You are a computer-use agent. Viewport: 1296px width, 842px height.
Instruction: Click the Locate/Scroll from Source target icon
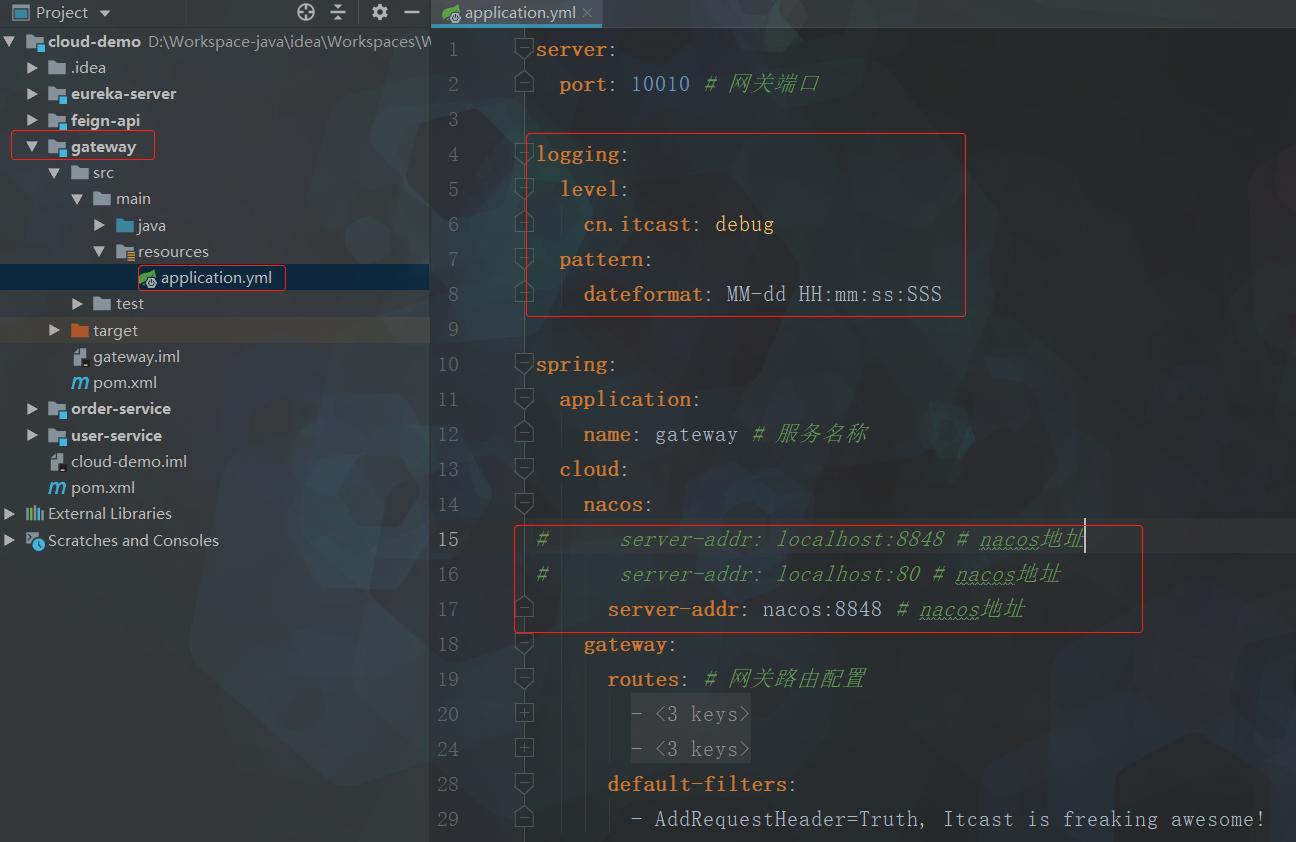(x=306, y=12)
